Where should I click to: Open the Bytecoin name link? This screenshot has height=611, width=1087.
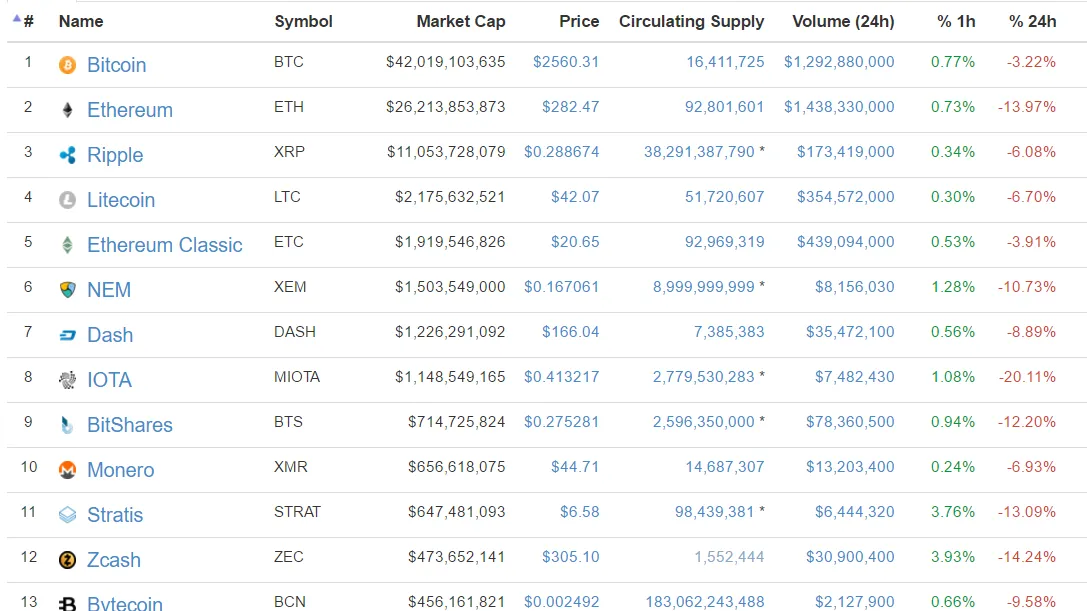125,603
